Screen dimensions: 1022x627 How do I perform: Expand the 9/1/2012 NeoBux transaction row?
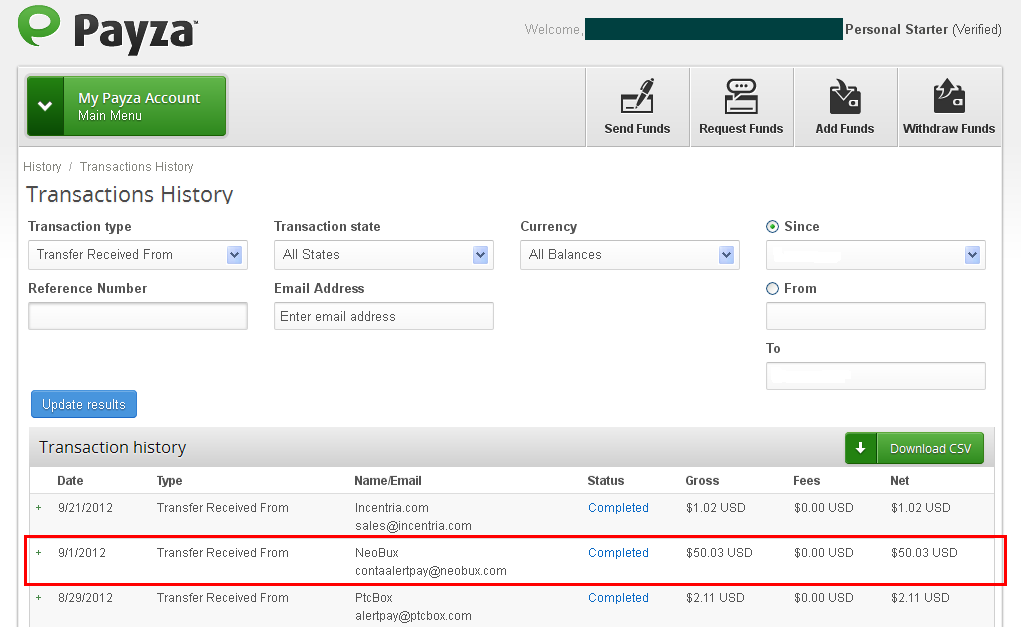(38, 553)
